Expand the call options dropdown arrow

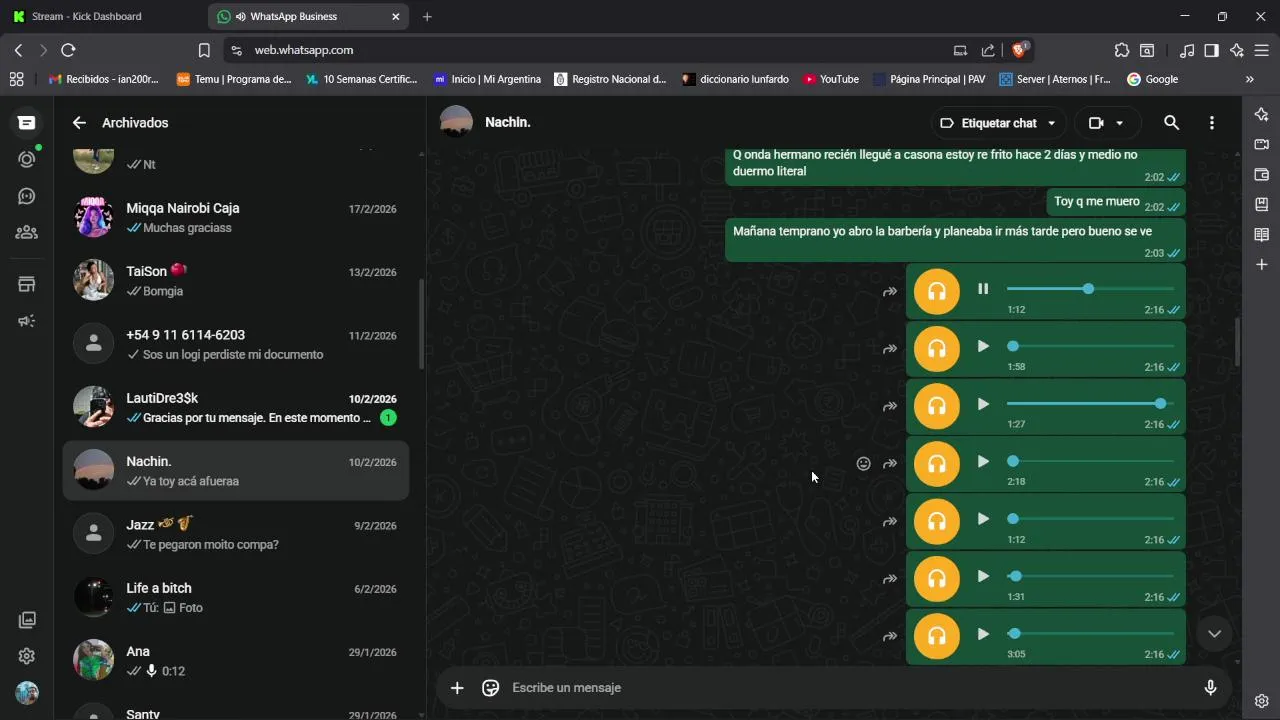(x=1119, y=123)
